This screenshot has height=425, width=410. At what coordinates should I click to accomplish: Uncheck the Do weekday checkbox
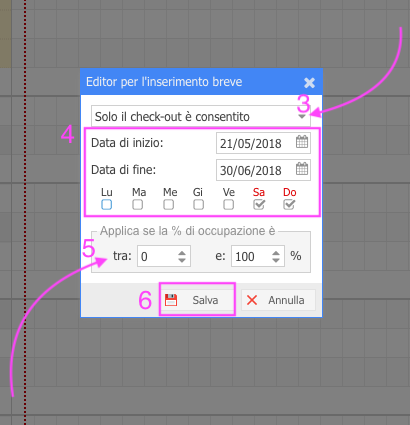289,204
